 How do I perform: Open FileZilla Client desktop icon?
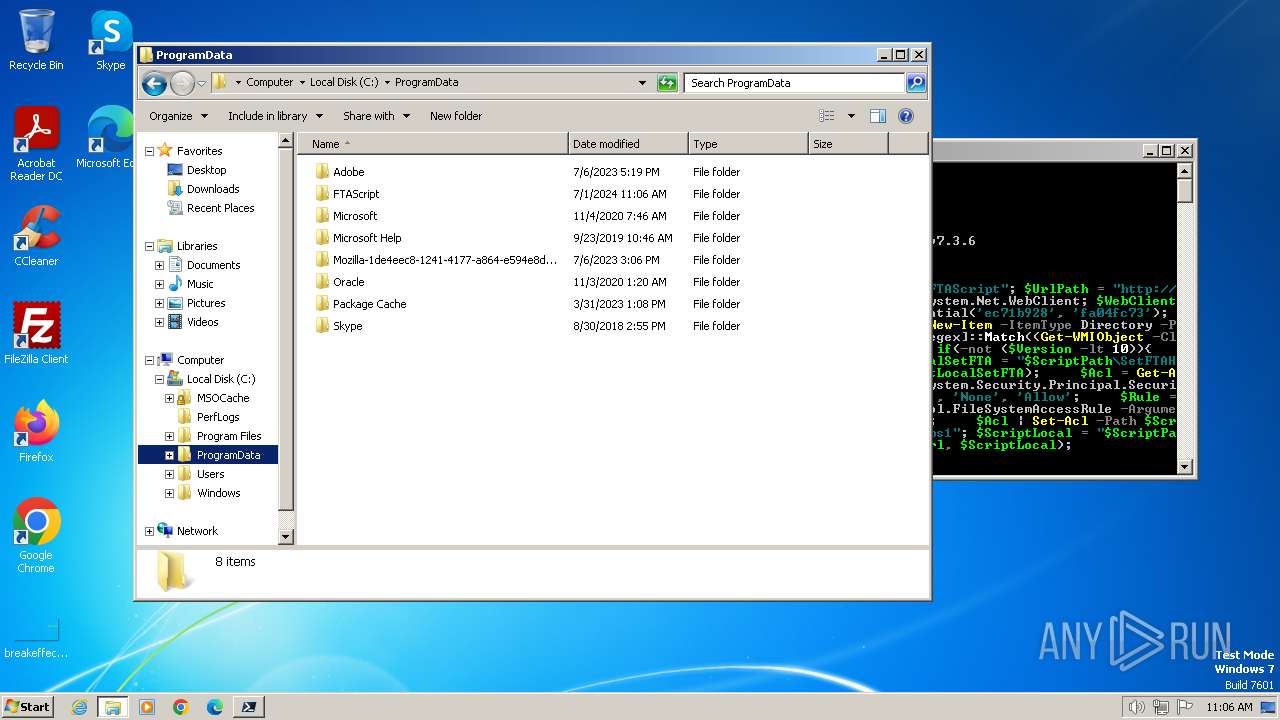click(36, 333)
